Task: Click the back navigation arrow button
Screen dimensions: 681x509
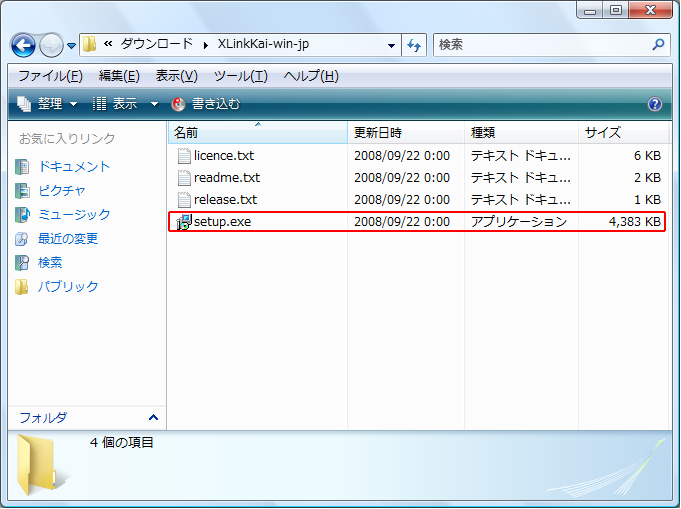Action: [24, 46]
